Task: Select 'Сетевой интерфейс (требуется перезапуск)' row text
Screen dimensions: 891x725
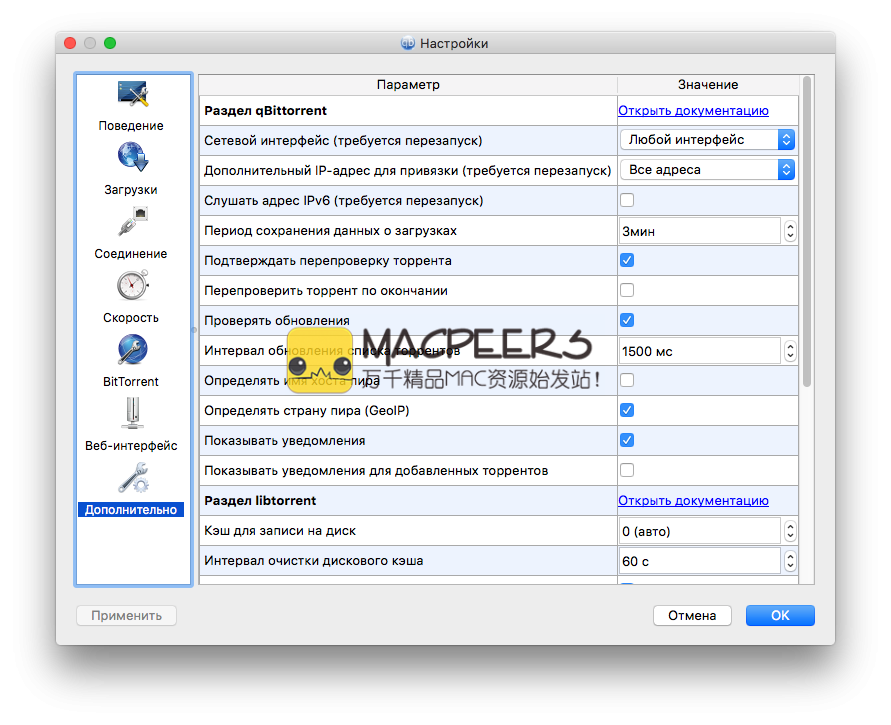Action: [x=343, y=140]
